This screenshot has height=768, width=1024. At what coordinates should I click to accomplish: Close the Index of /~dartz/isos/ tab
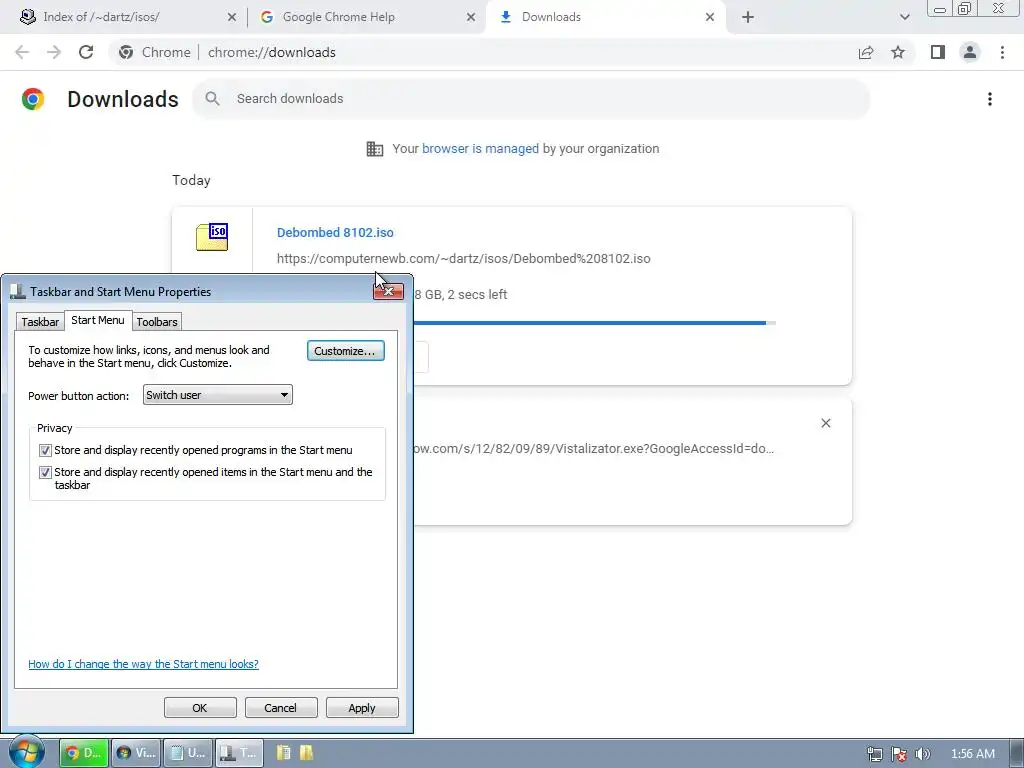232,17
